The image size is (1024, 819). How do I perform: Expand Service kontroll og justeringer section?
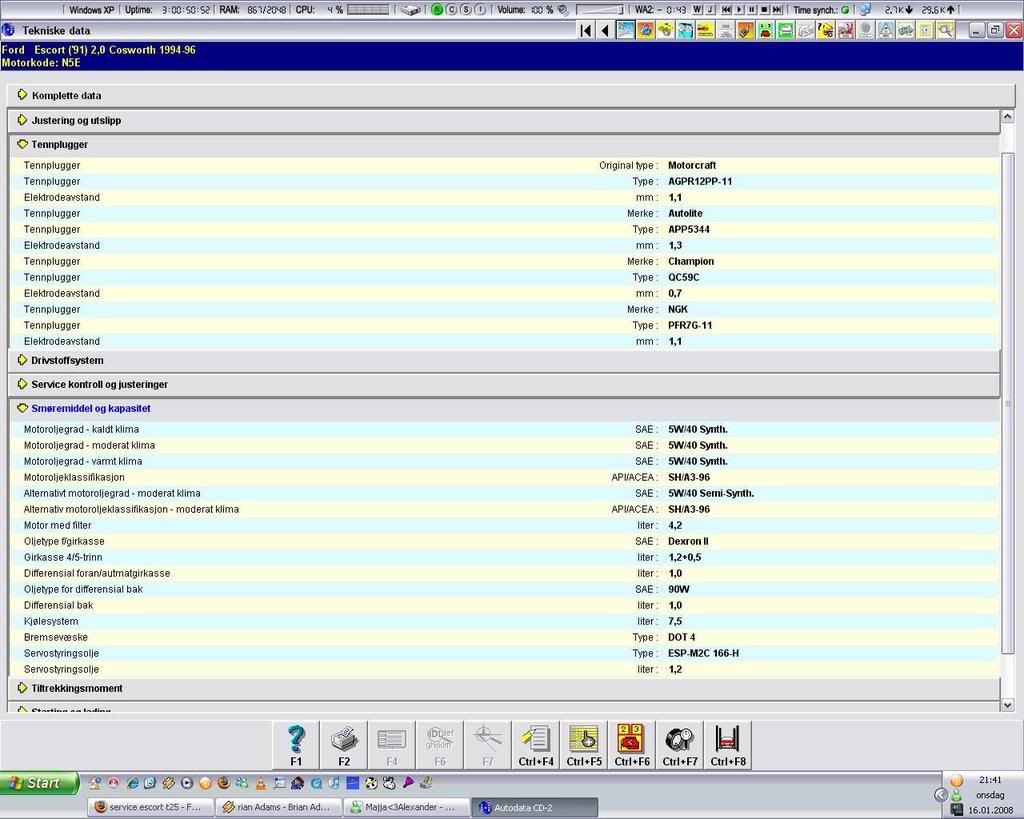click(x=504, y=385)
